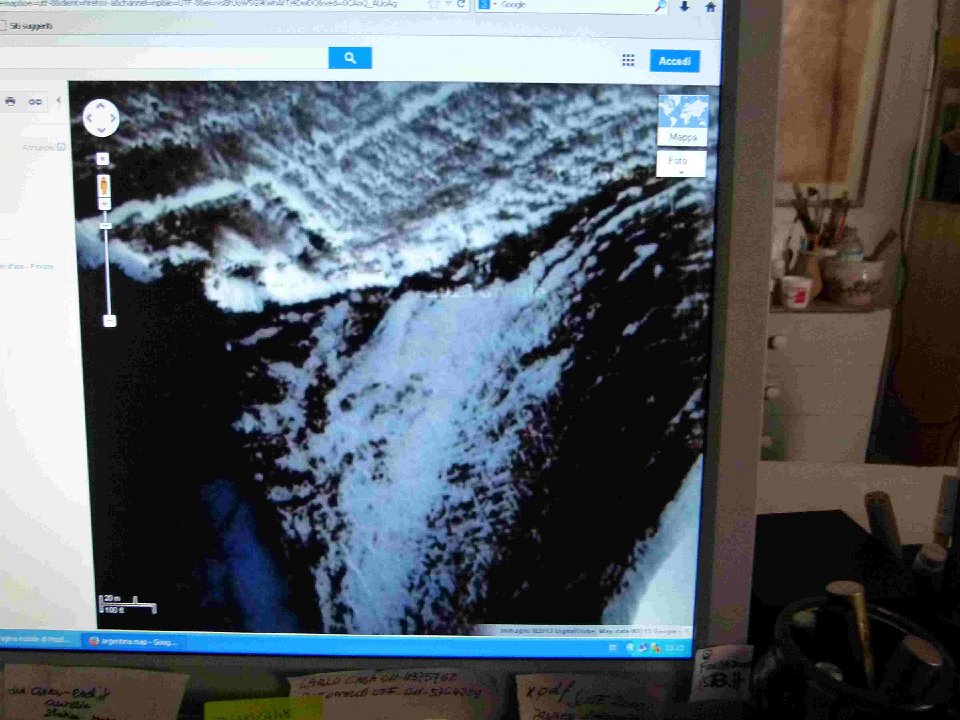The height and width of the screenshot is (720, 960).
Task: Open the browser downloads arrow
Action: (x=684, y=6)
